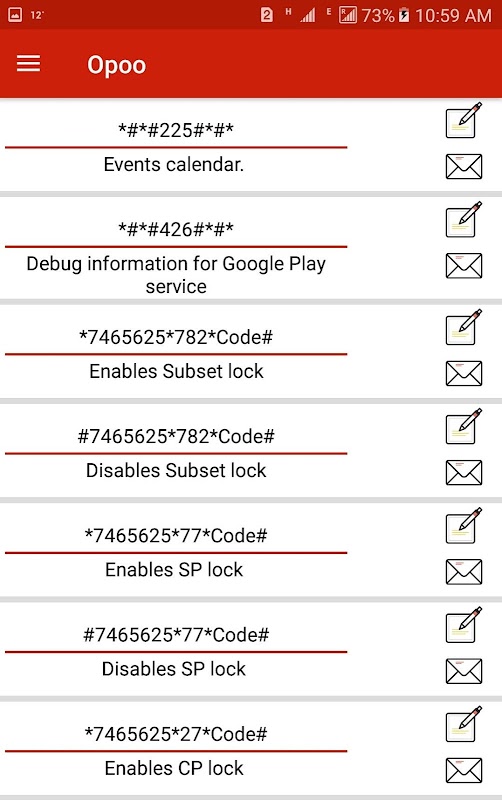
Task: Select the *#*#225#*#* code text
Action: (x=176, y=130)
